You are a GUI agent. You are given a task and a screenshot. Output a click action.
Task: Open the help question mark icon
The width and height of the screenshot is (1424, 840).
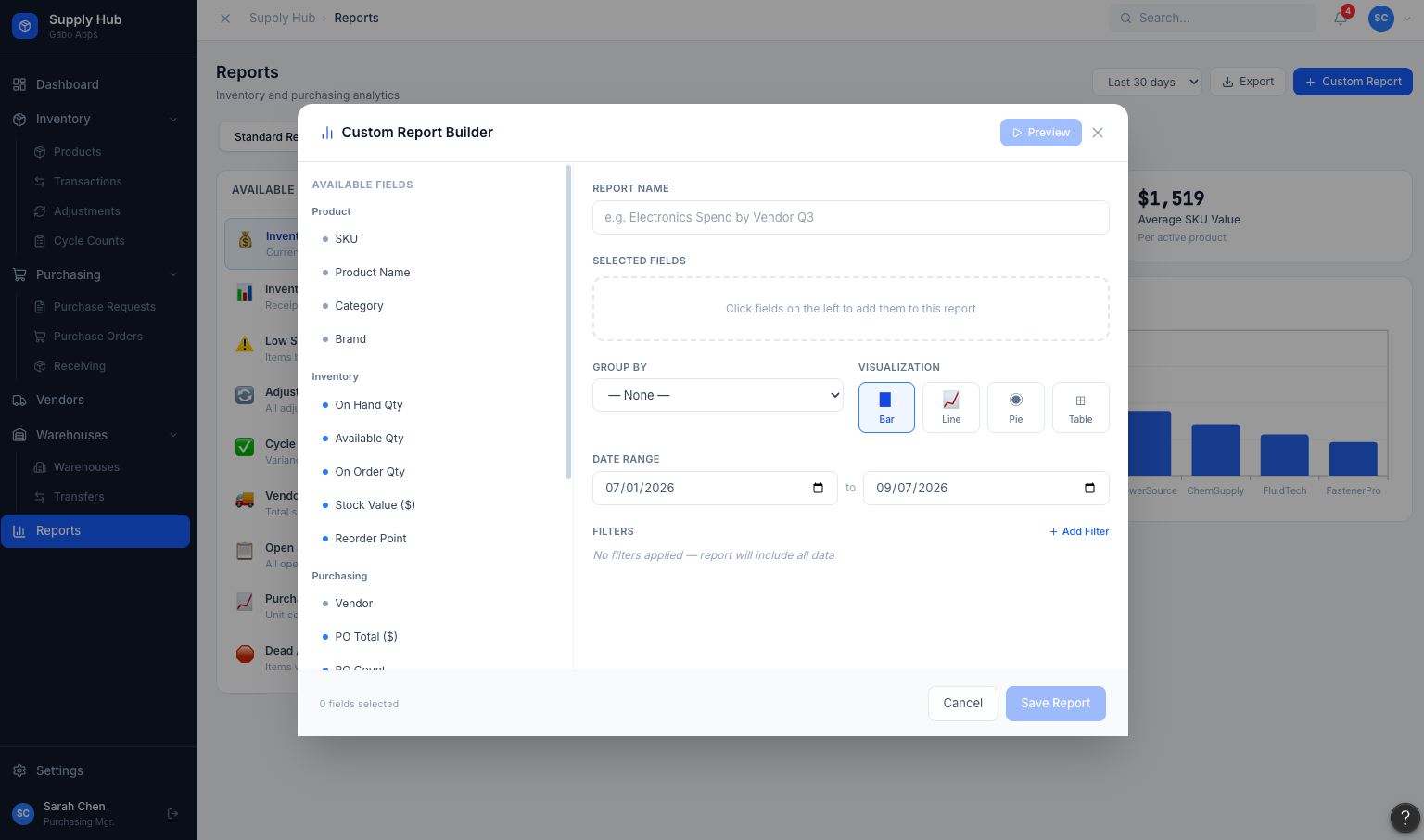point(1405,818)
